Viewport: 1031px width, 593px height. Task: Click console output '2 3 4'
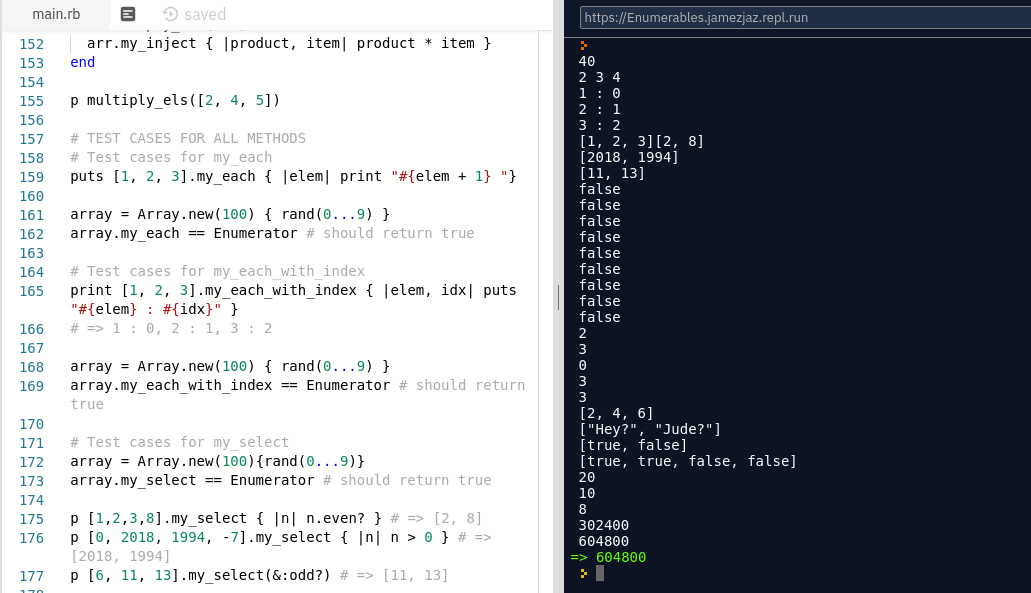coord(599,78)
